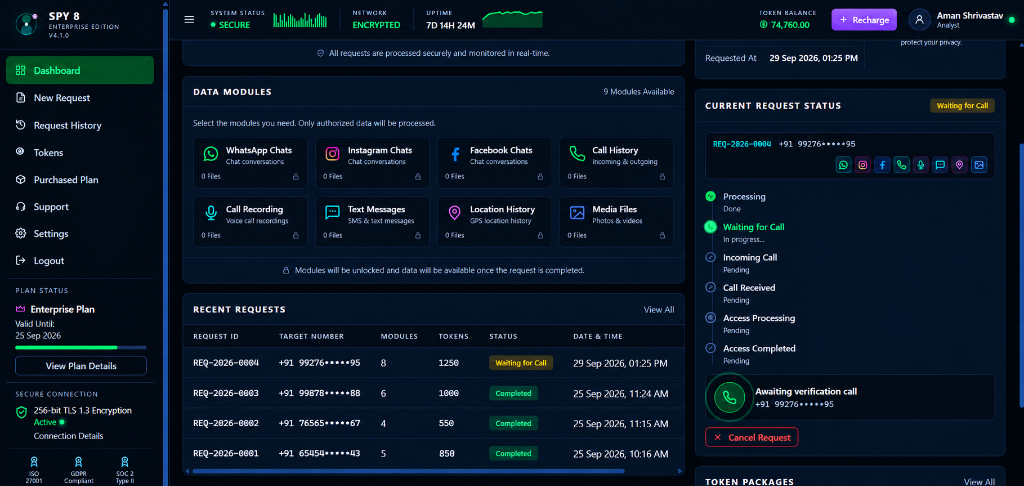
Task: Select request row REQ-2026-0004
Action: [434, 363]
